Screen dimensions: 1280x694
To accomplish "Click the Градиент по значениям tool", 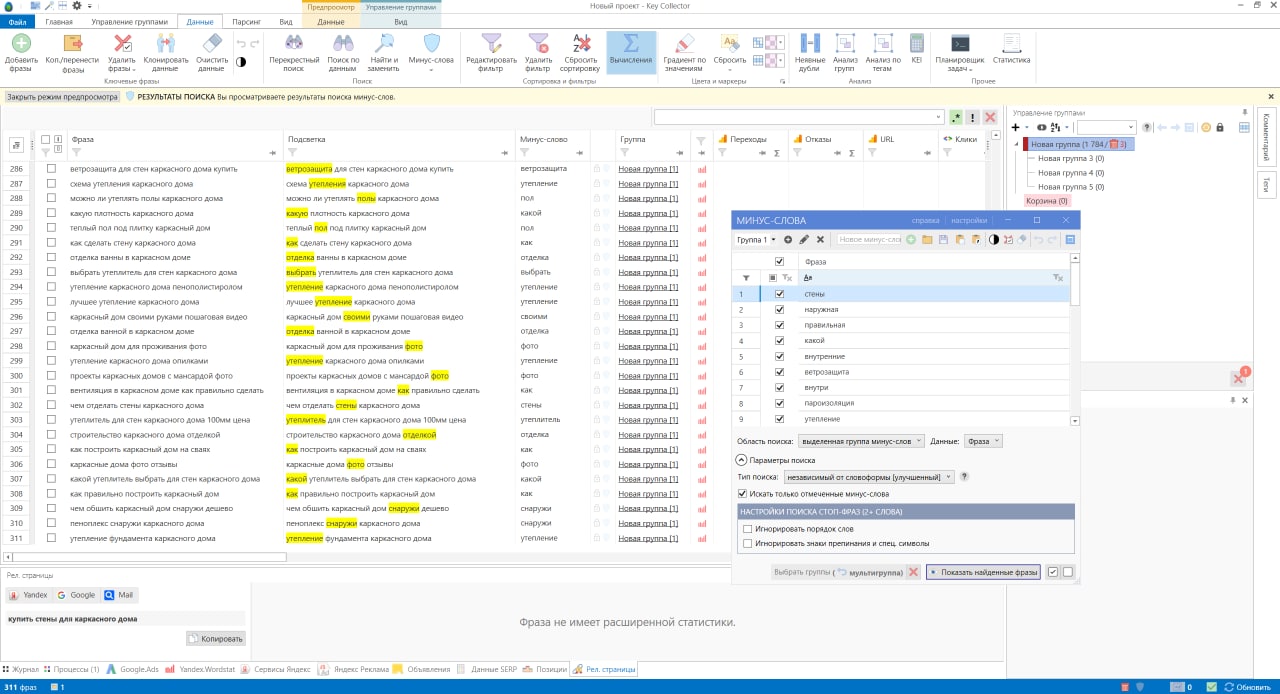I will [684, 45].
